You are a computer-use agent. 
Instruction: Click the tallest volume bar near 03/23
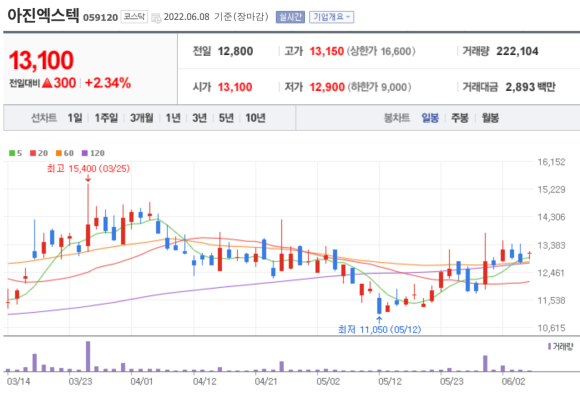tap(88, 356)
